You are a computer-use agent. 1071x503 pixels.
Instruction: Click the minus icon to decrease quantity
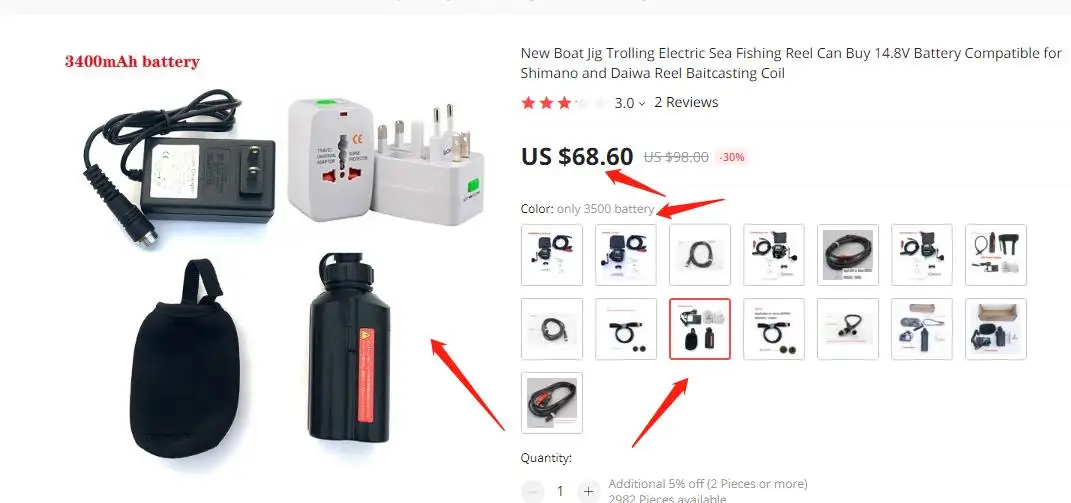(x=532, y=491)
